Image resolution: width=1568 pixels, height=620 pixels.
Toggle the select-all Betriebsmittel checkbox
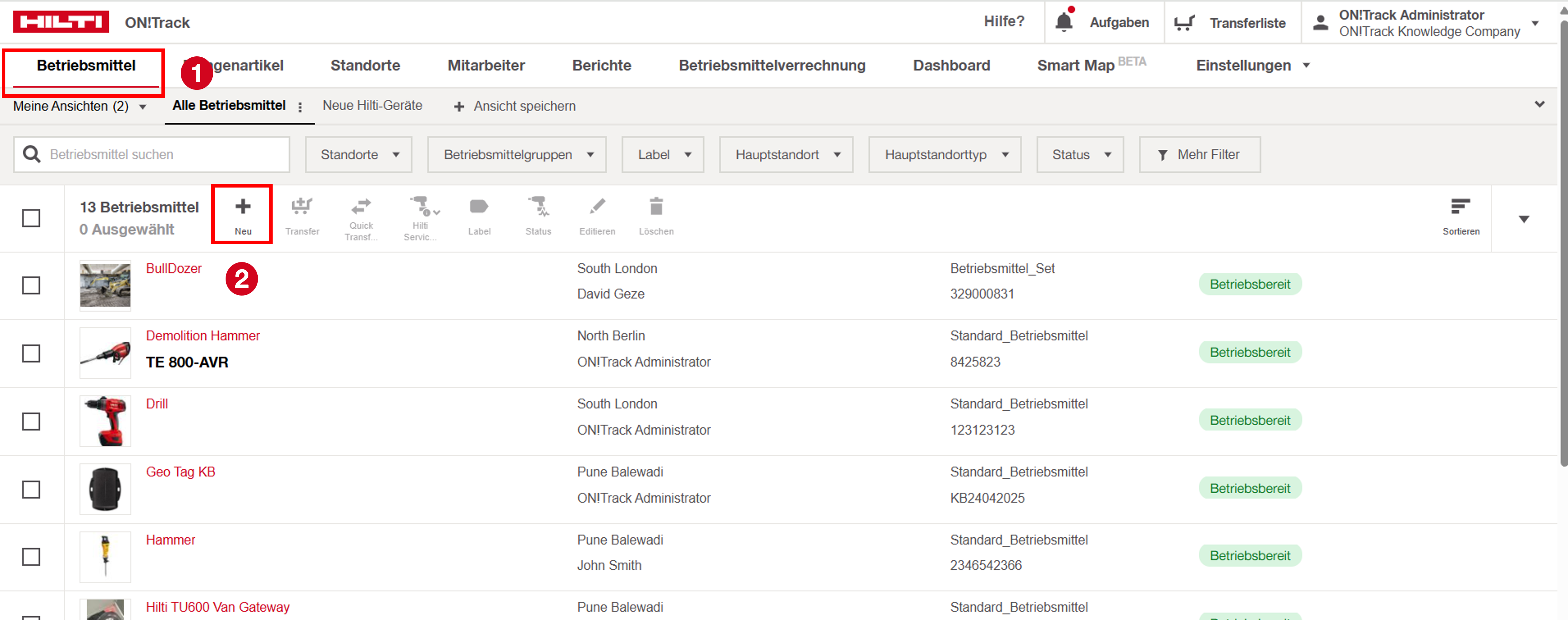click(31, 218)
